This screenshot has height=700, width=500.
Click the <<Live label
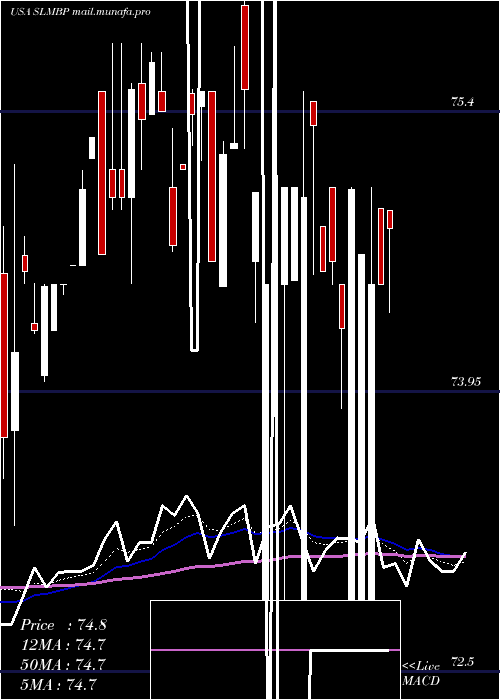(421, 666)
